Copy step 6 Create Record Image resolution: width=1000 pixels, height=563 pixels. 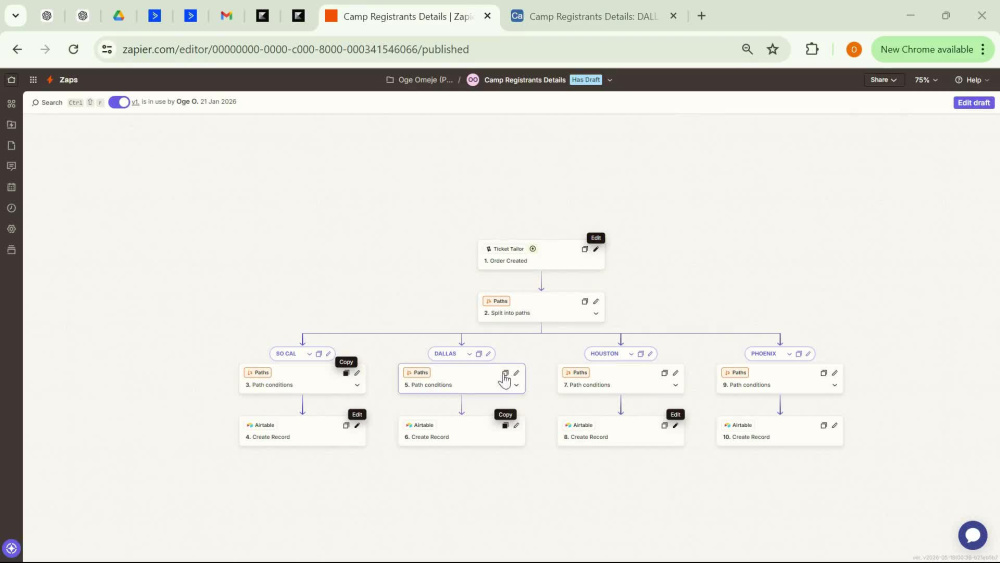[x=505, y=425]
